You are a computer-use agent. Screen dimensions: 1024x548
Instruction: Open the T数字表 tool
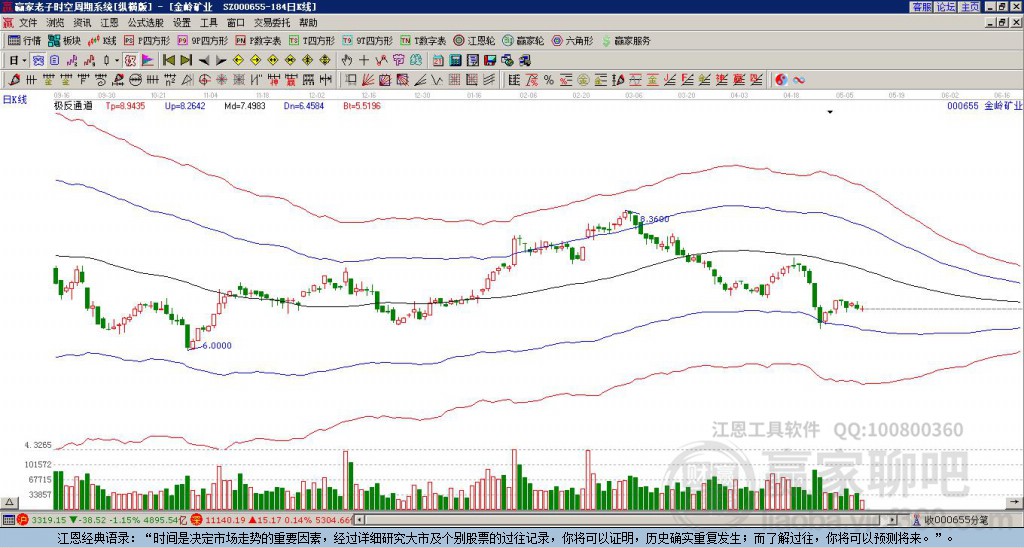coord(423,40)
